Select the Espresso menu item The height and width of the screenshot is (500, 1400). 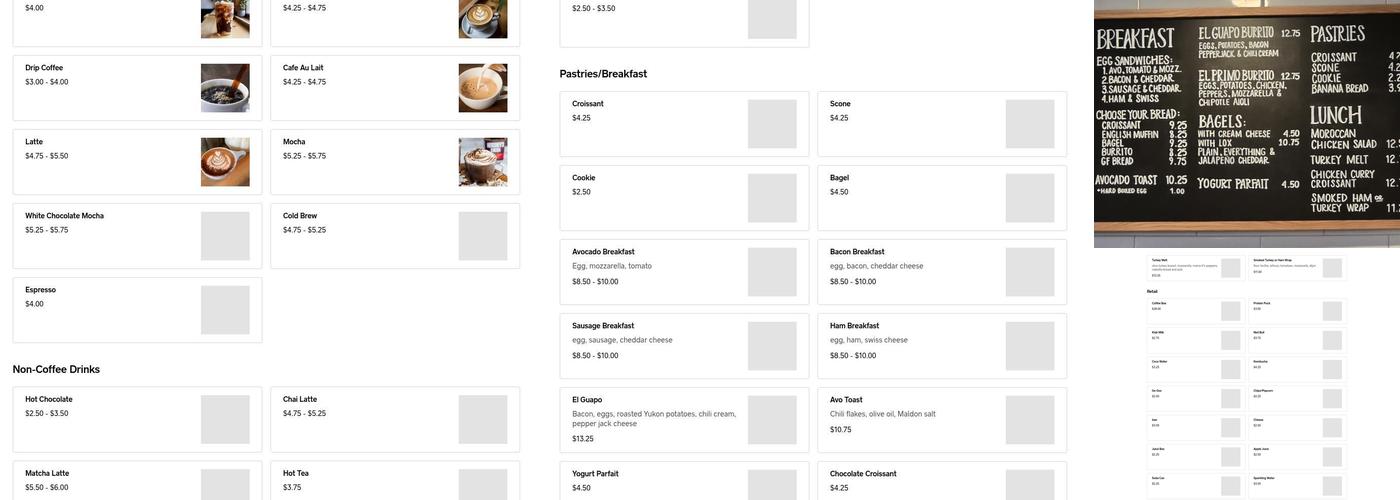137,310
